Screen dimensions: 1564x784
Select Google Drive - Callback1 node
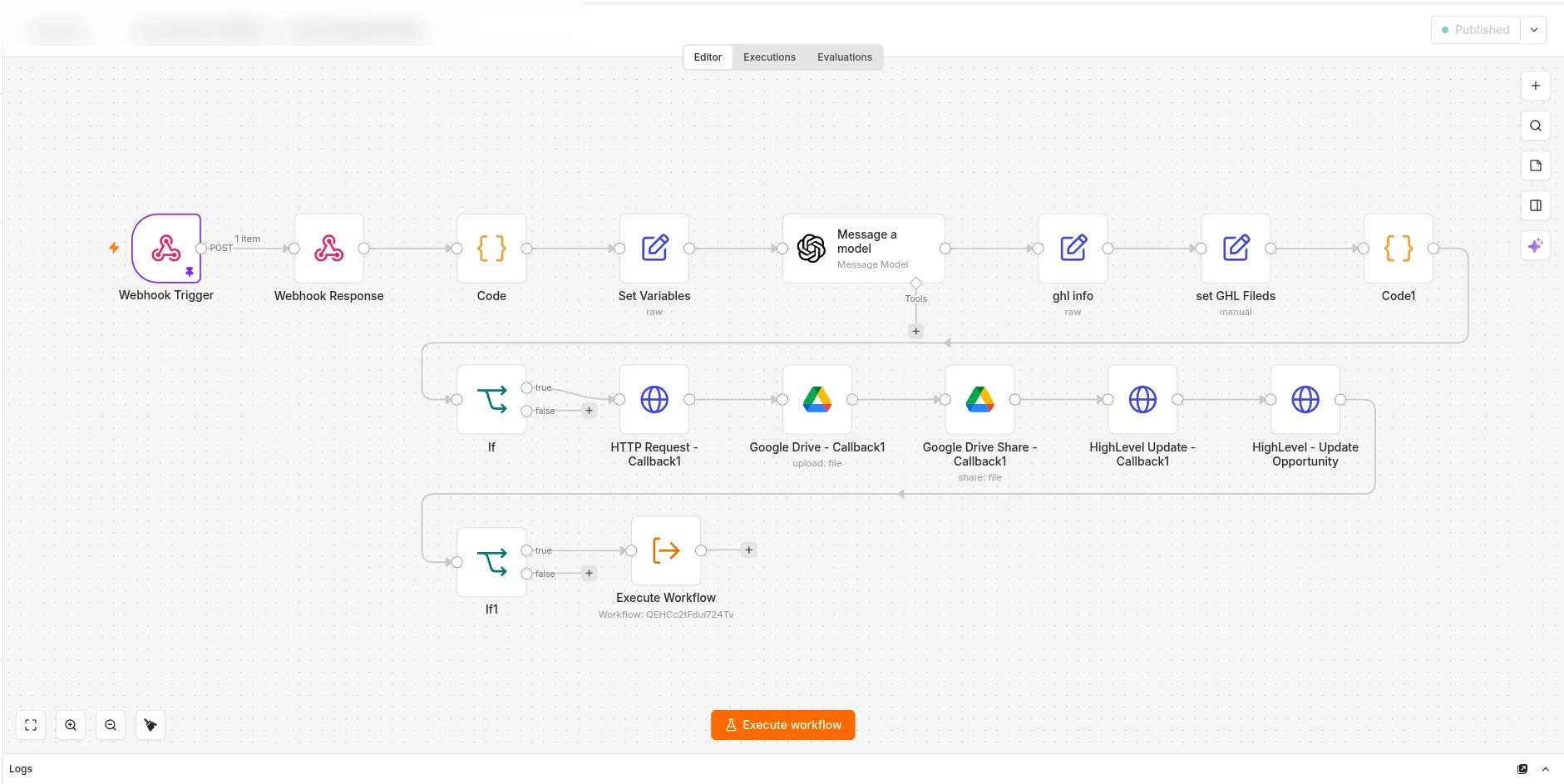point(817,400)
